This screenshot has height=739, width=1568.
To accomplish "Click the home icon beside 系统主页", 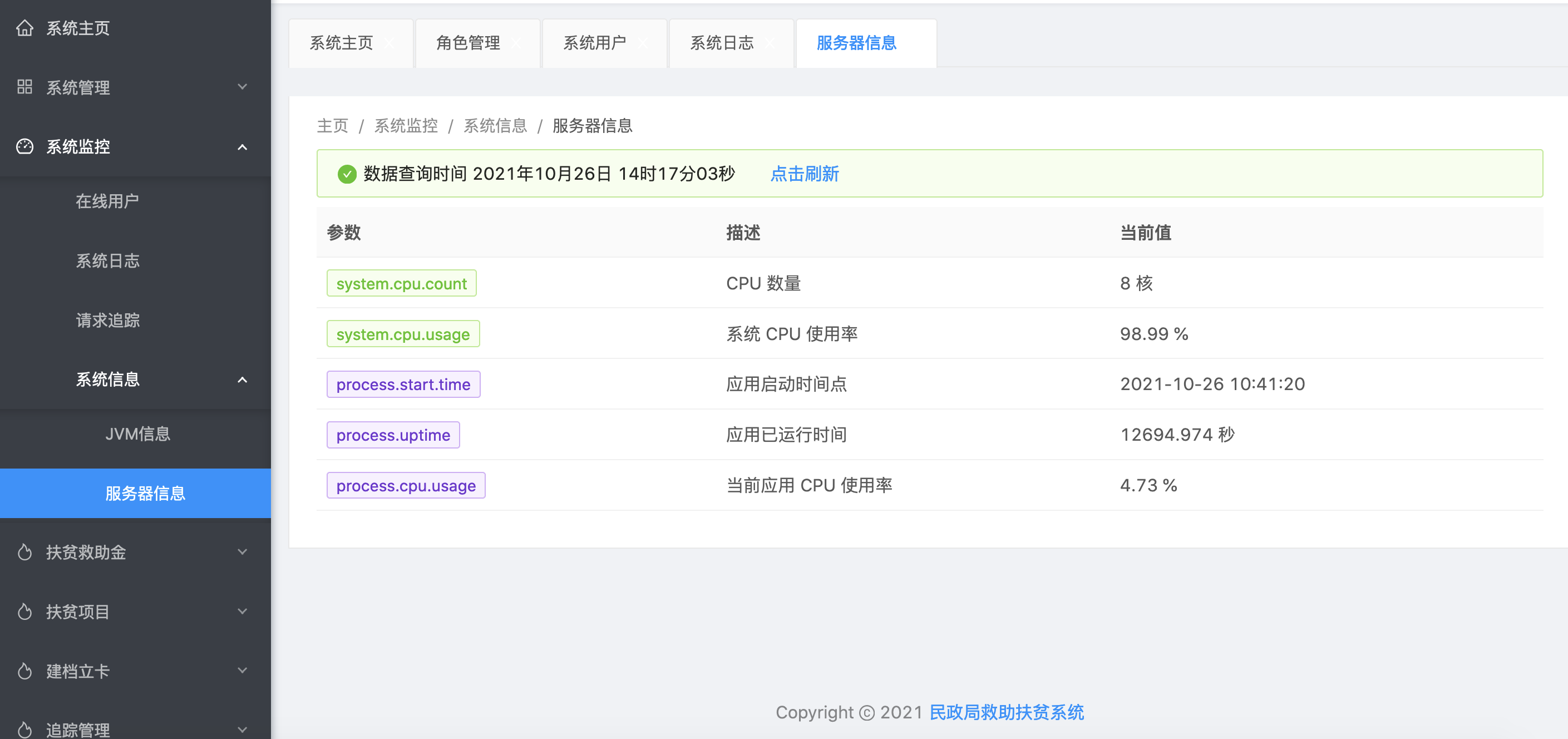I will coord(24,28).
